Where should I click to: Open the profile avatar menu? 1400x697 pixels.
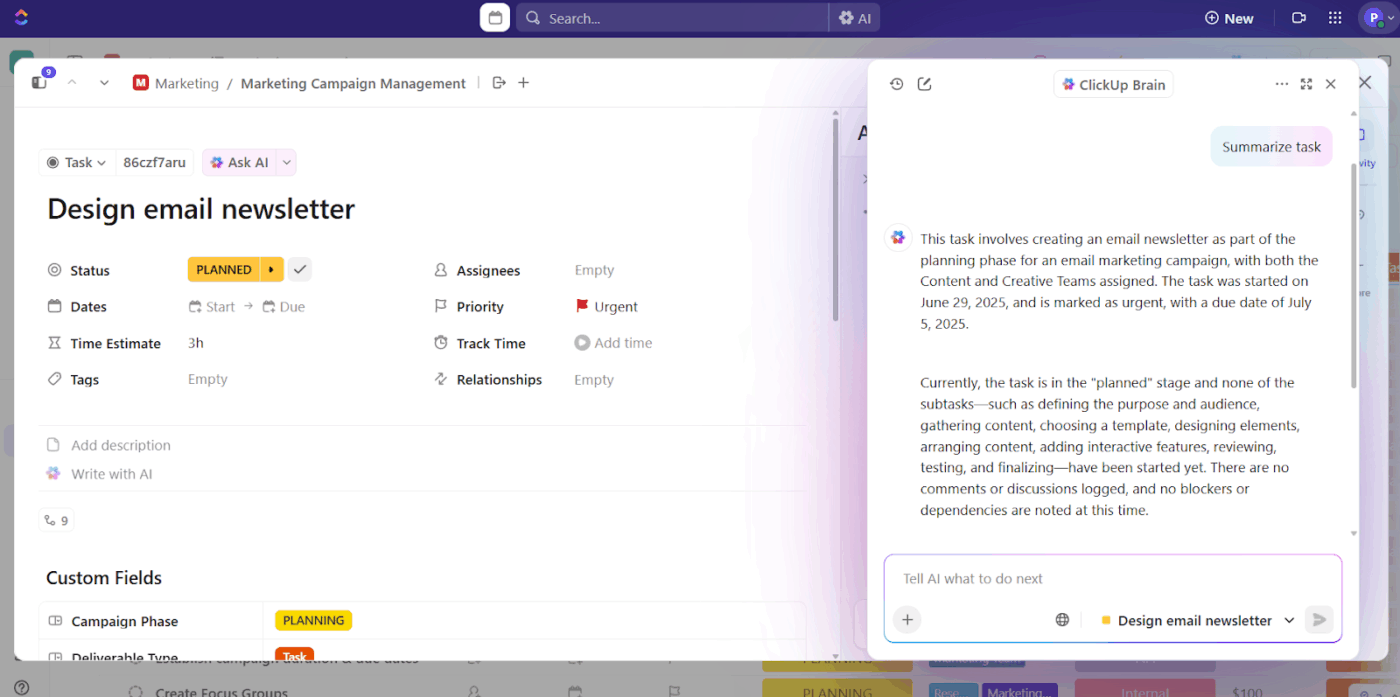[x=1377, y=17]
